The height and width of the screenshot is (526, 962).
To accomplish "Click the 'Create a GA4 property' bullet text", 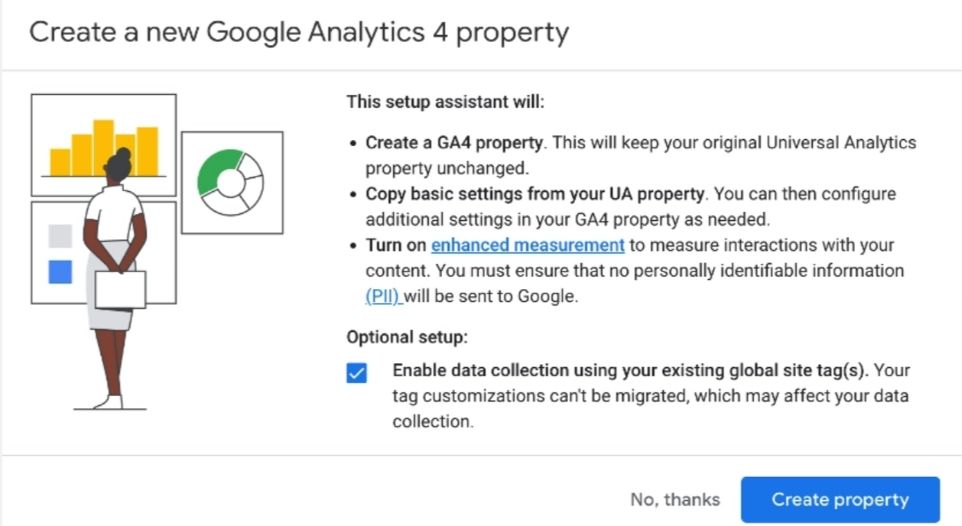I will pyautogui.click(x=455, y=143).
